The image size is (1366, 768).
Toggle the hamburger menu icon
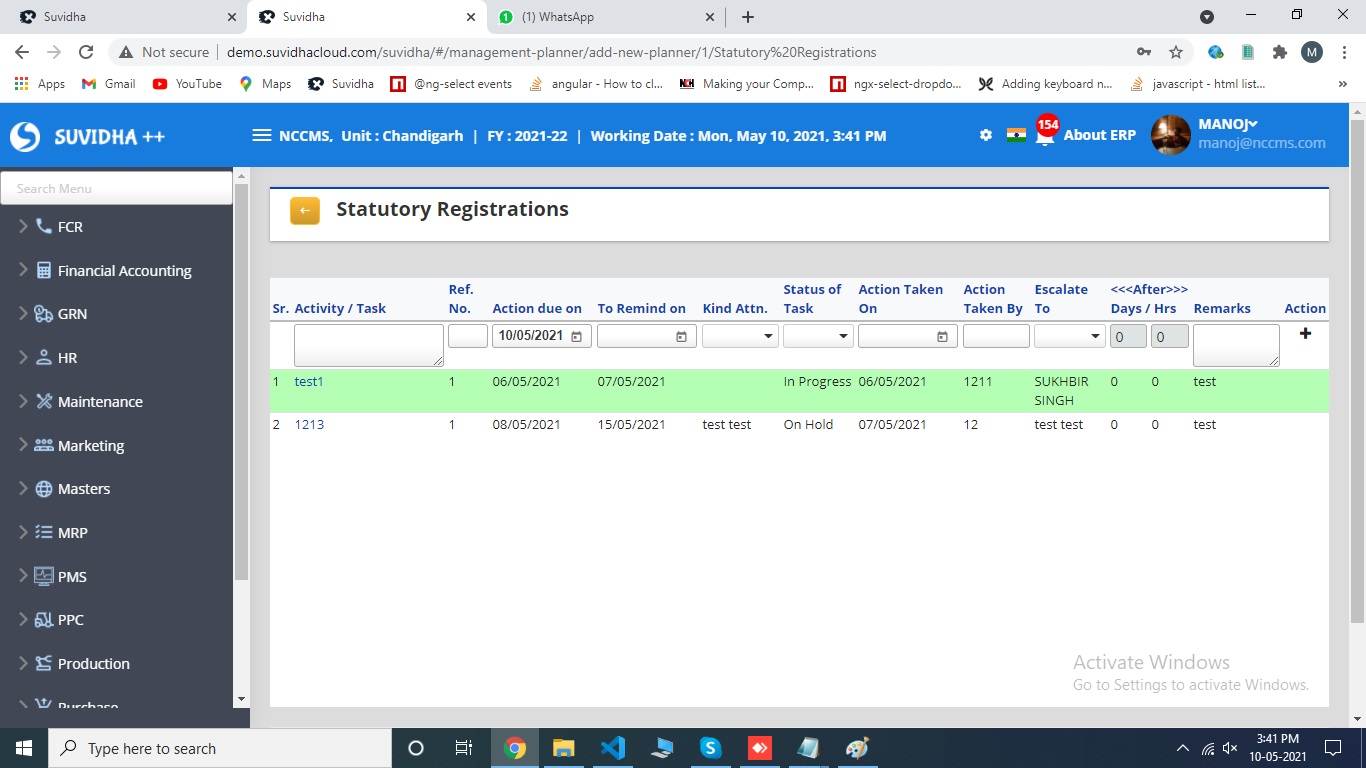tap(262, 135)
